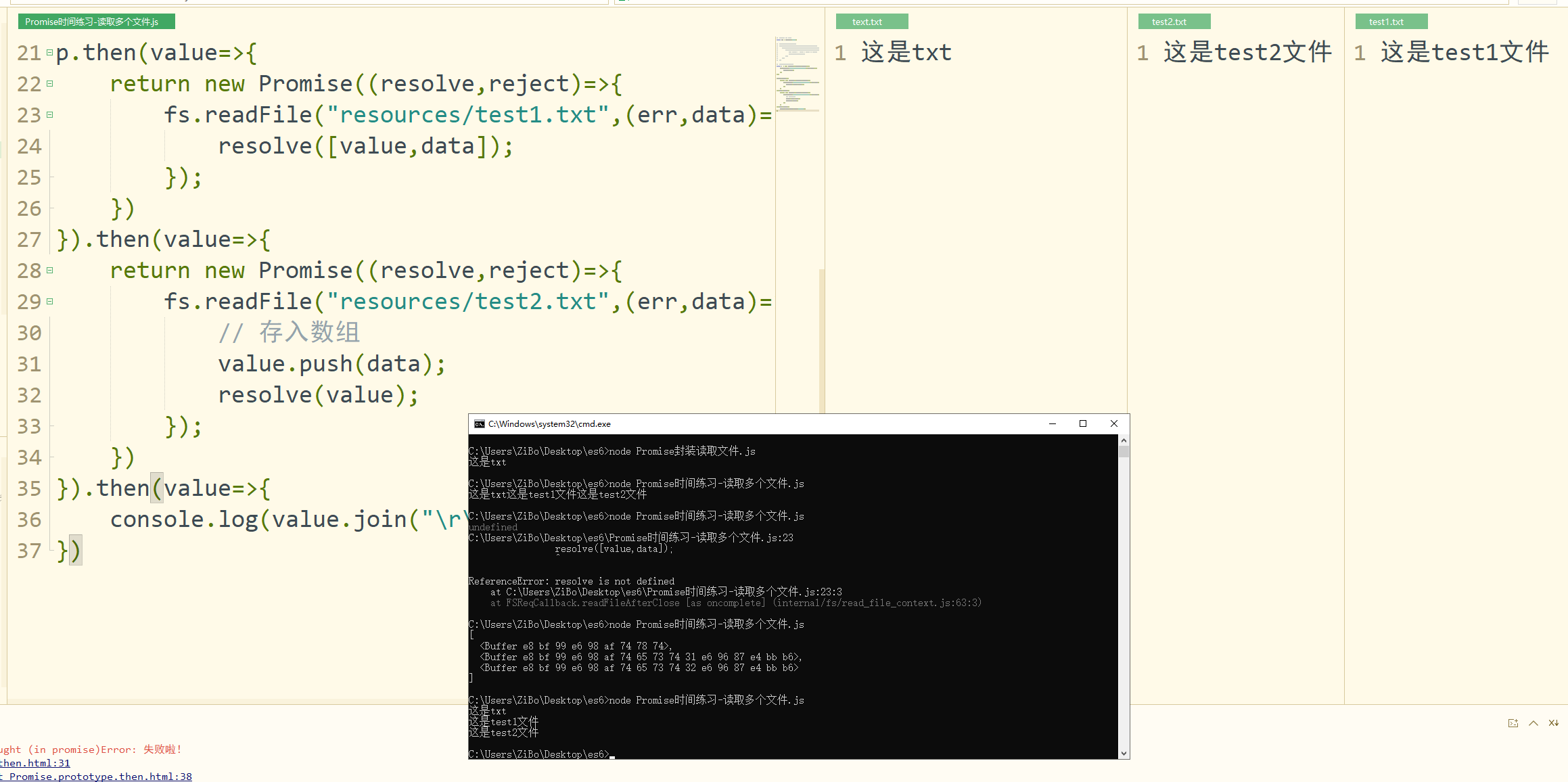Click the cmd.exe title bar icon
This screenshot has width=1568, height=782.
(479, 424)
